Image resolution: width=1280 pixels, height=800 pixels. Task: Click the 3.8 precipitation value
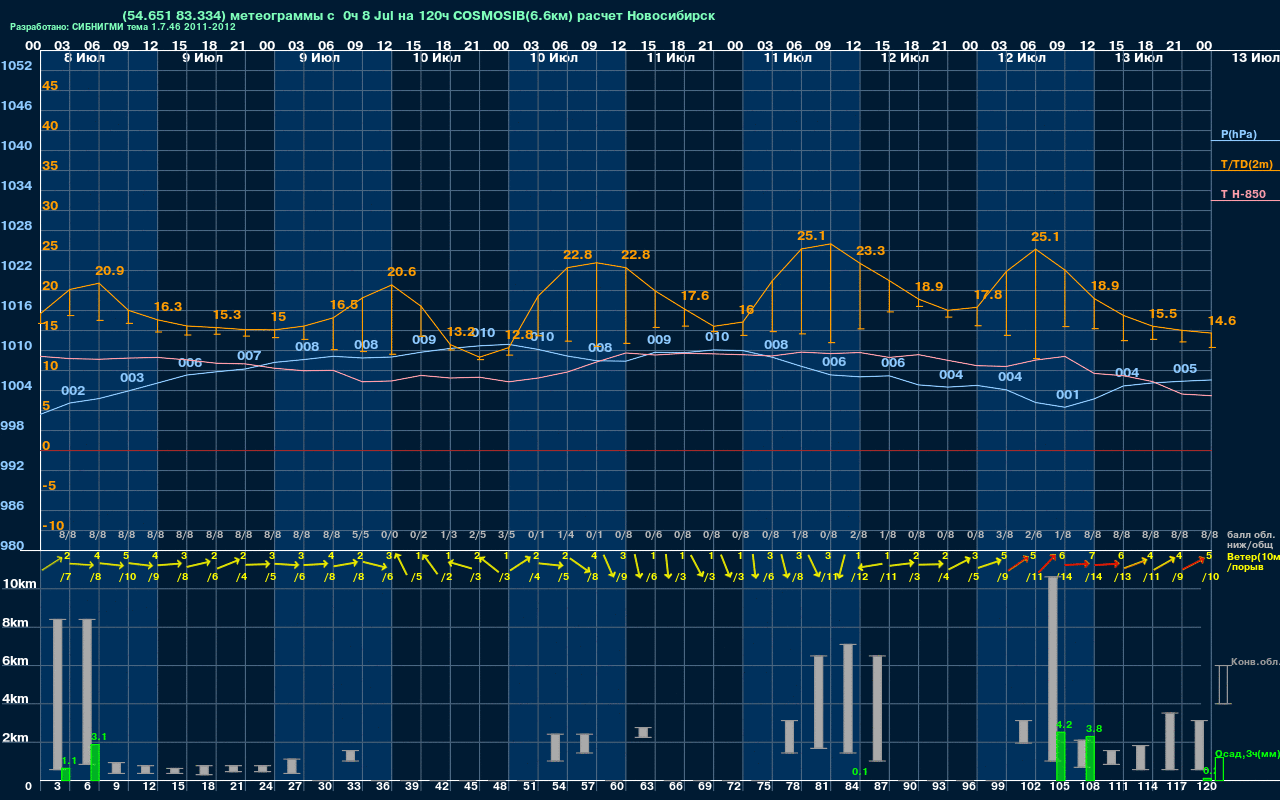[1093, 729]
